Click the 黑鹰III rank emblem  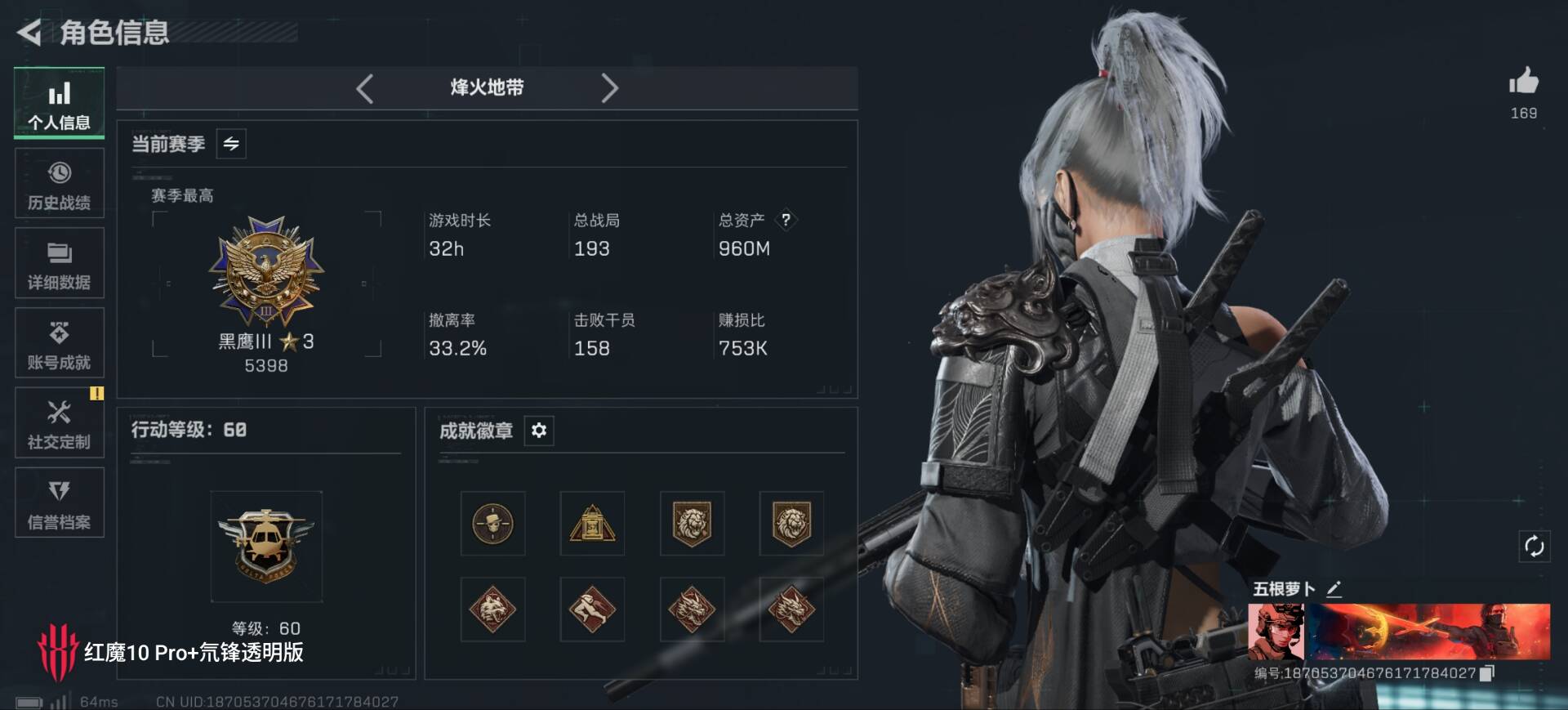266,271
